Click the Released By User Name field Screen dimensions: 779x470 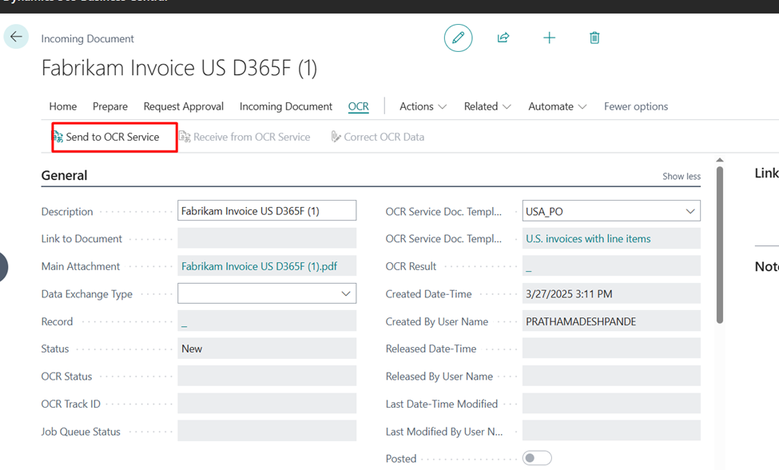[611, 376]
